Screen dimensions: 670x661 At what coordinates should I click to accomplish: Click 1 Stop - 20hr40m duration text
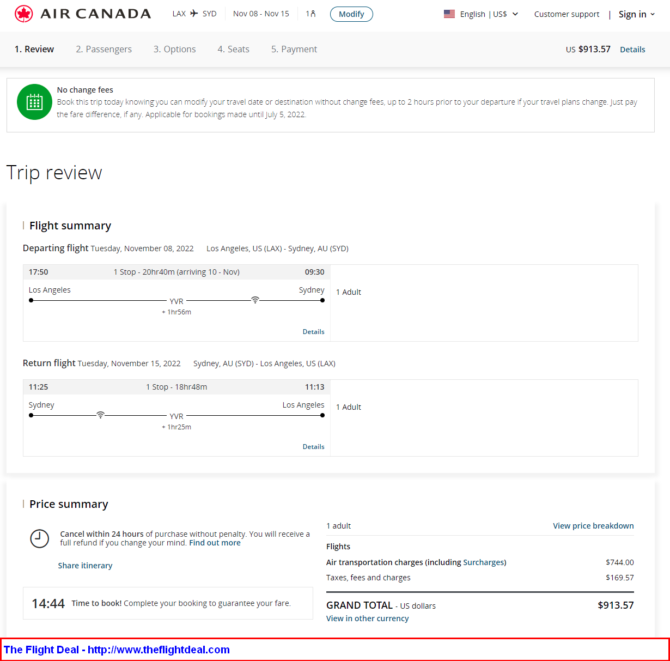pyautogui.click(x=176, y=272)
